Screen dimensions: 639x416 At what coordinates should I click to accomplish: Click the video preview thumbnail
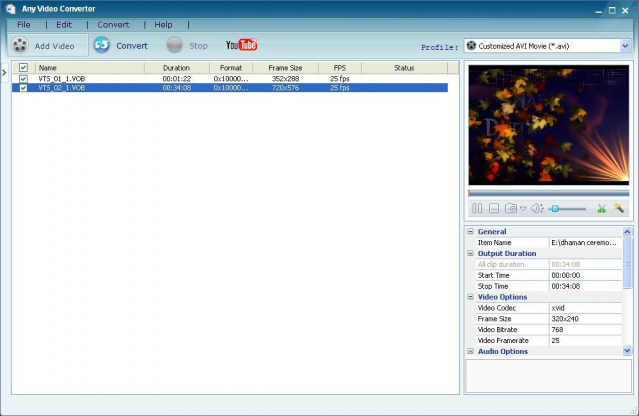point(549,125)
